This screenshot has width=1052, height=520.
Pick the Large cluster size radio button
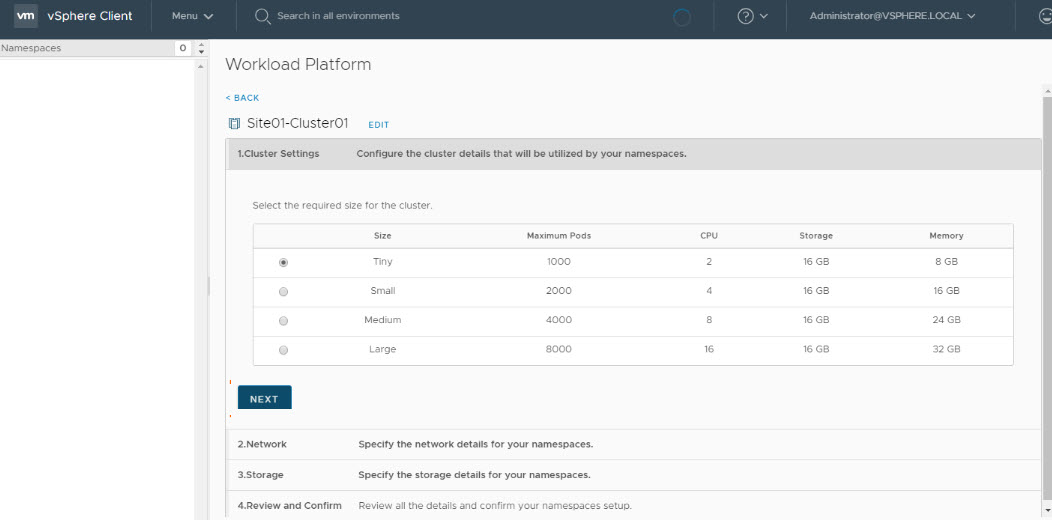click(x=284, y=350)
